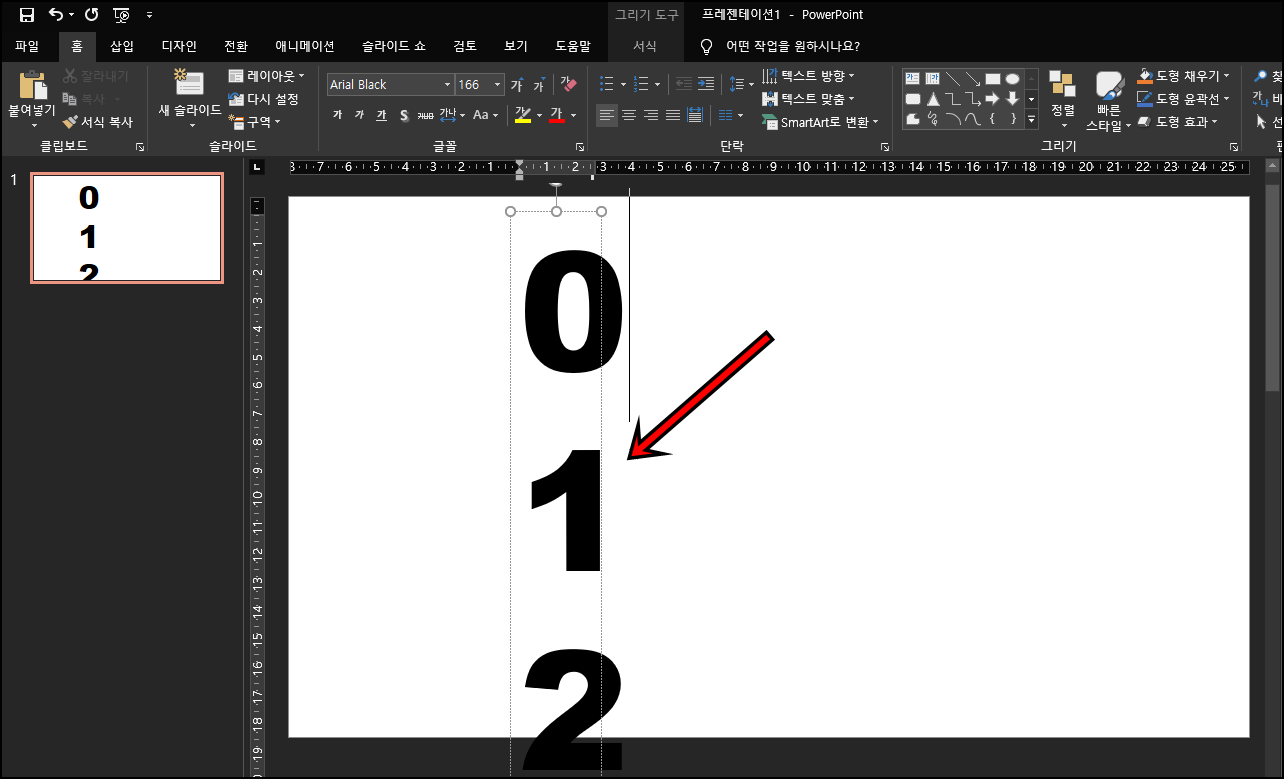Screen dimensions: 1284x779
Task: Open the Arial Black font name dropdown
Action: click(x=447, y=85)
